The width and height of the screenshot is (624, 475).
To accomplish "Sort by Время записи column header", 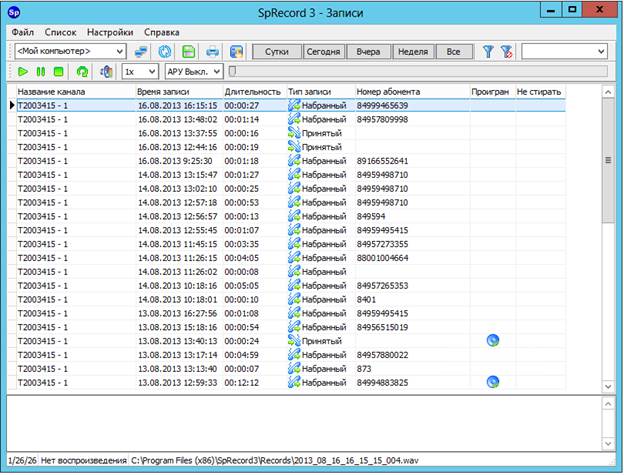I will [x=177, y=92].
